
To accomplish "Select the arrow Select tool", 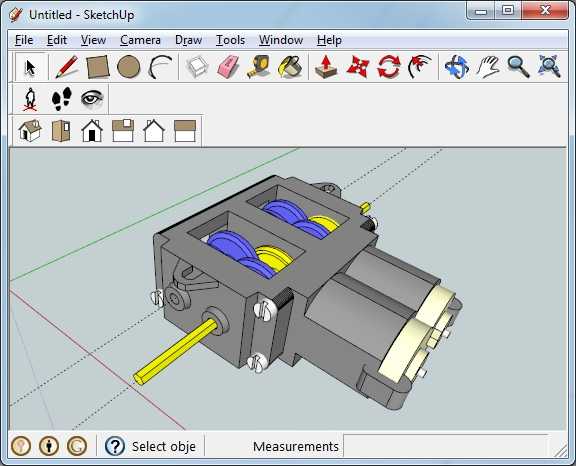I will pyautogui.click(x=31, y=67).
